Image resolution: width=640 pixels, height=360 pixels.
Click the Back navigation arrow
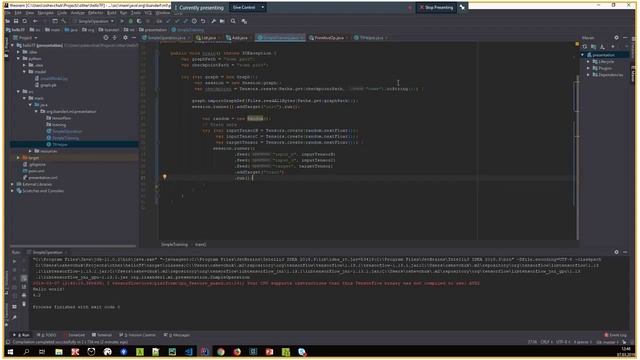click(35, 21)
